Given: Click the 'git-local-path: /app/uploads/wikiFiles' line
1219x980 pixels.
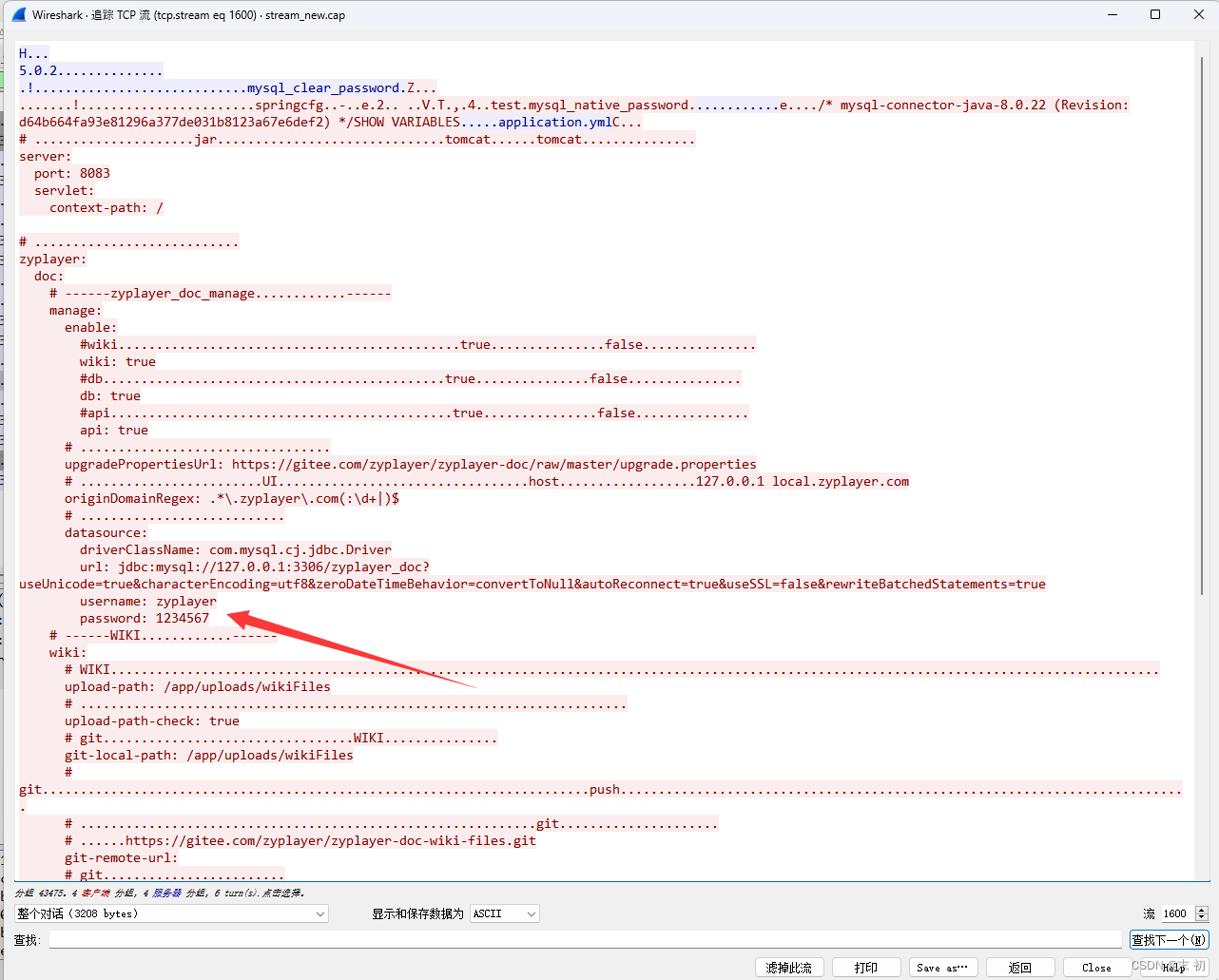Looking at the screenshot, I should 209,755.
